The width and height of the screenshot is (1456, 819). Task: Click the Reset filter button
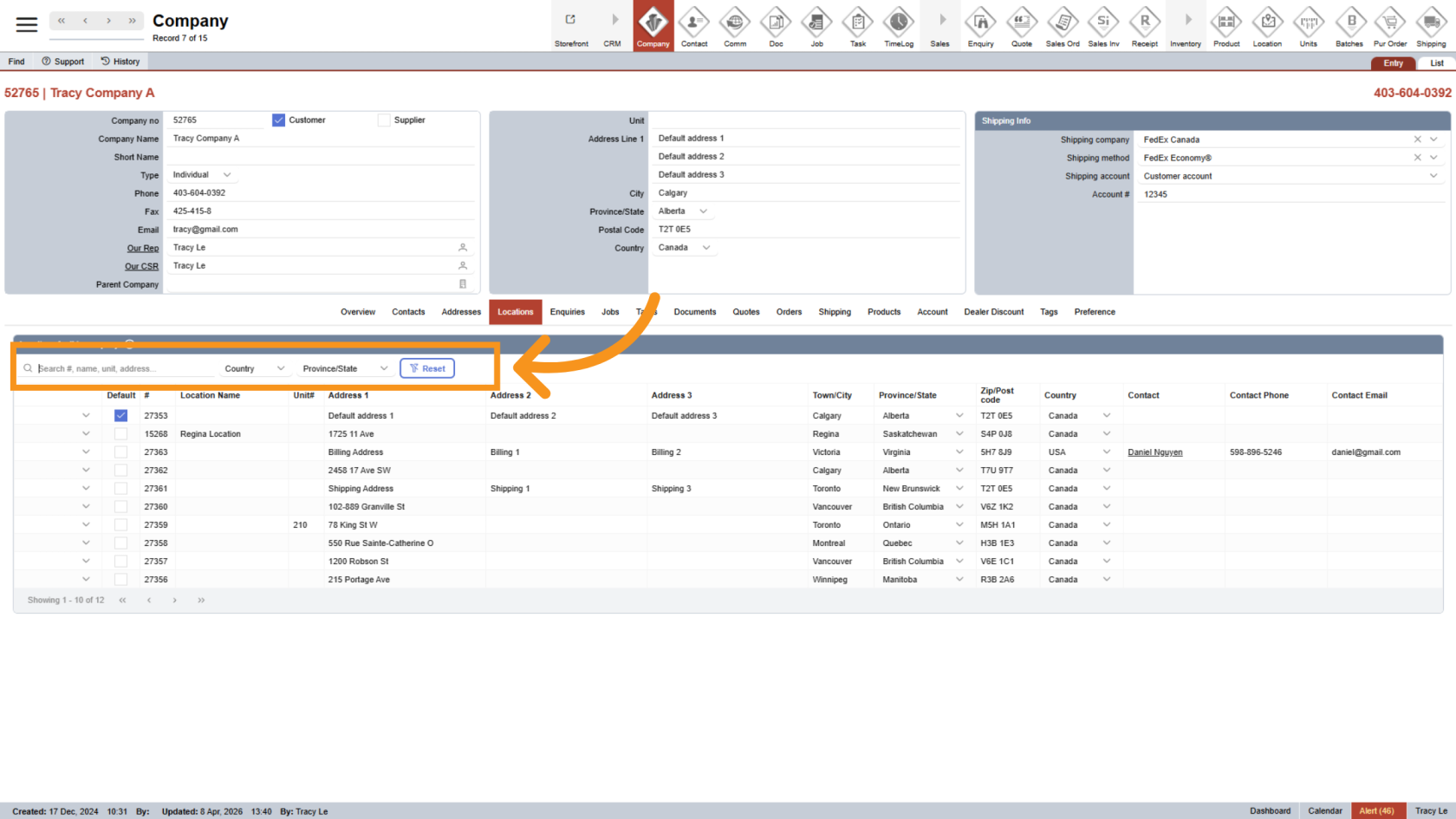427,368
